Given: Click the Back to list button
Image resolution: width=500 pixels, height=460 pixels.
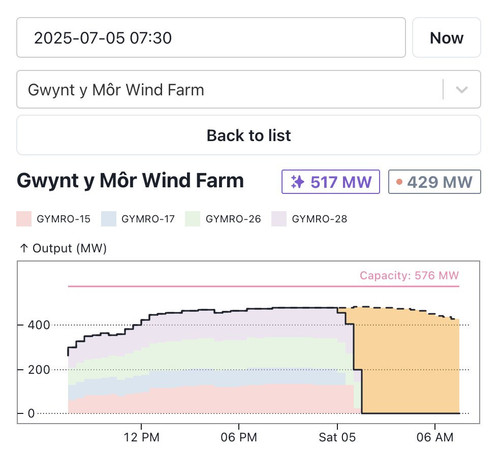Looking at the screenshot, I should pos(248,135).
